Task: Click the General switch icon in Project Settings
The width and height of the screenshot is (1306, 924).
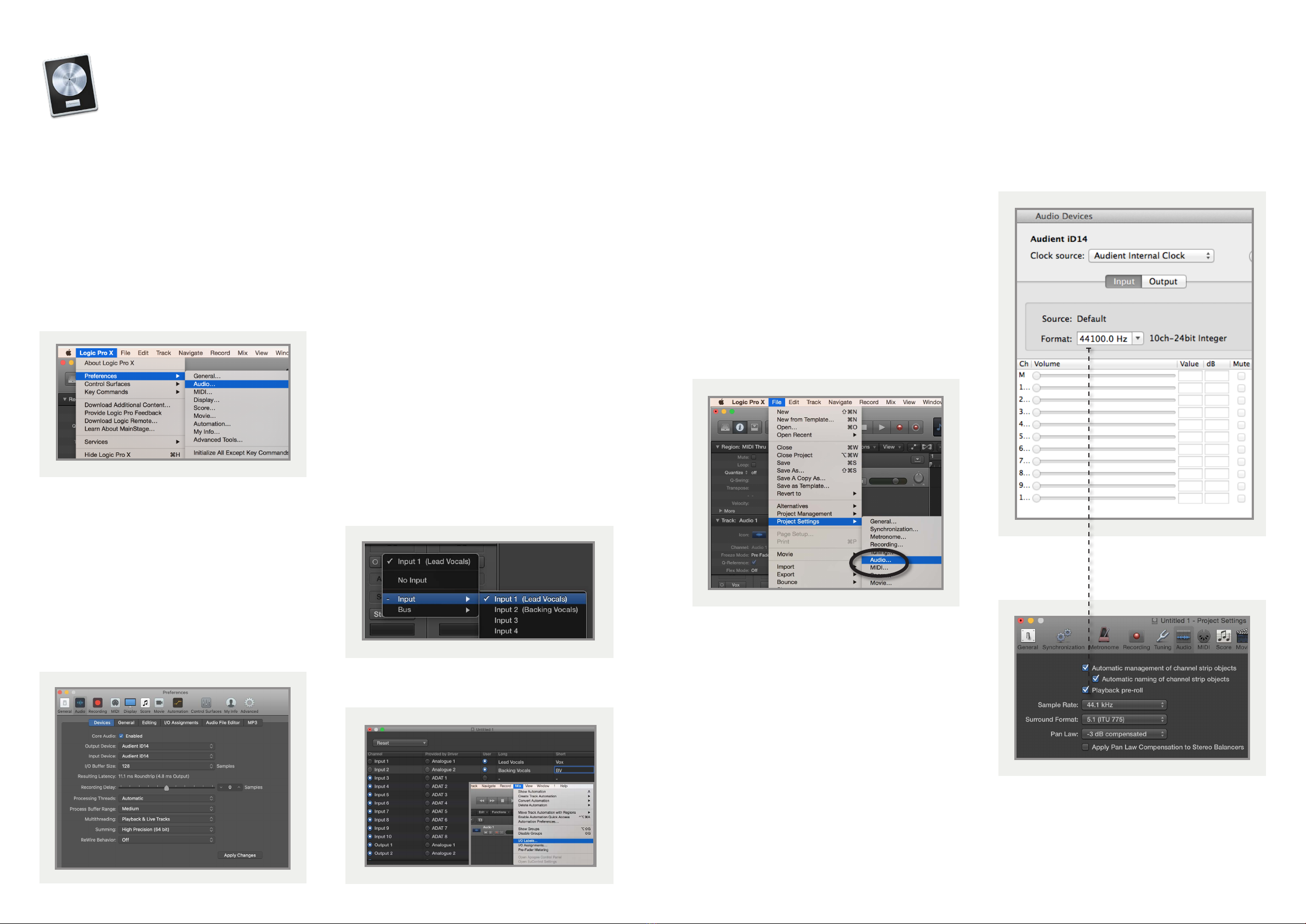Action: coord(1028,636)
